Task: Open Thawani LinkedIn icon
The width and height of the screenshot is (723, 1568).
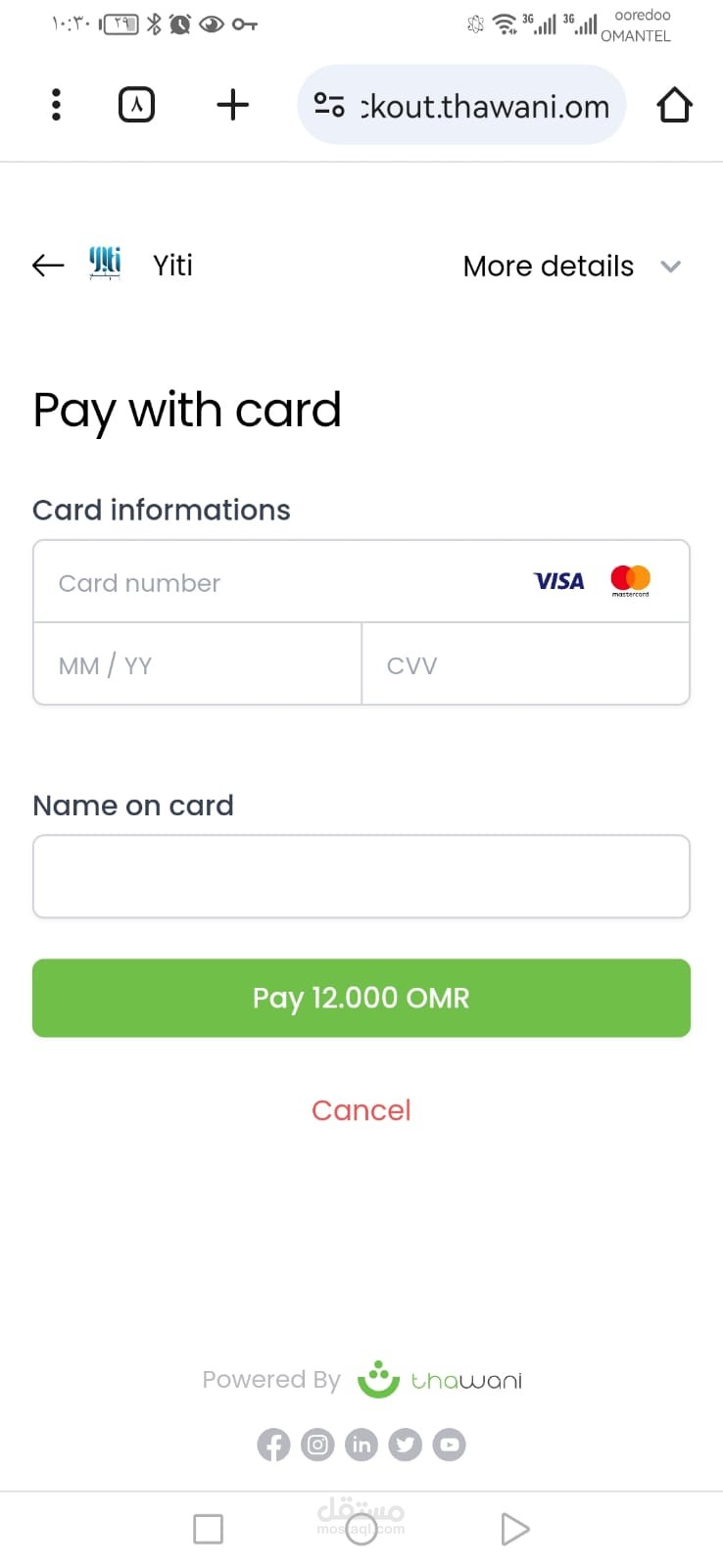Action: pyautogui.click(x=361, y=1445)
